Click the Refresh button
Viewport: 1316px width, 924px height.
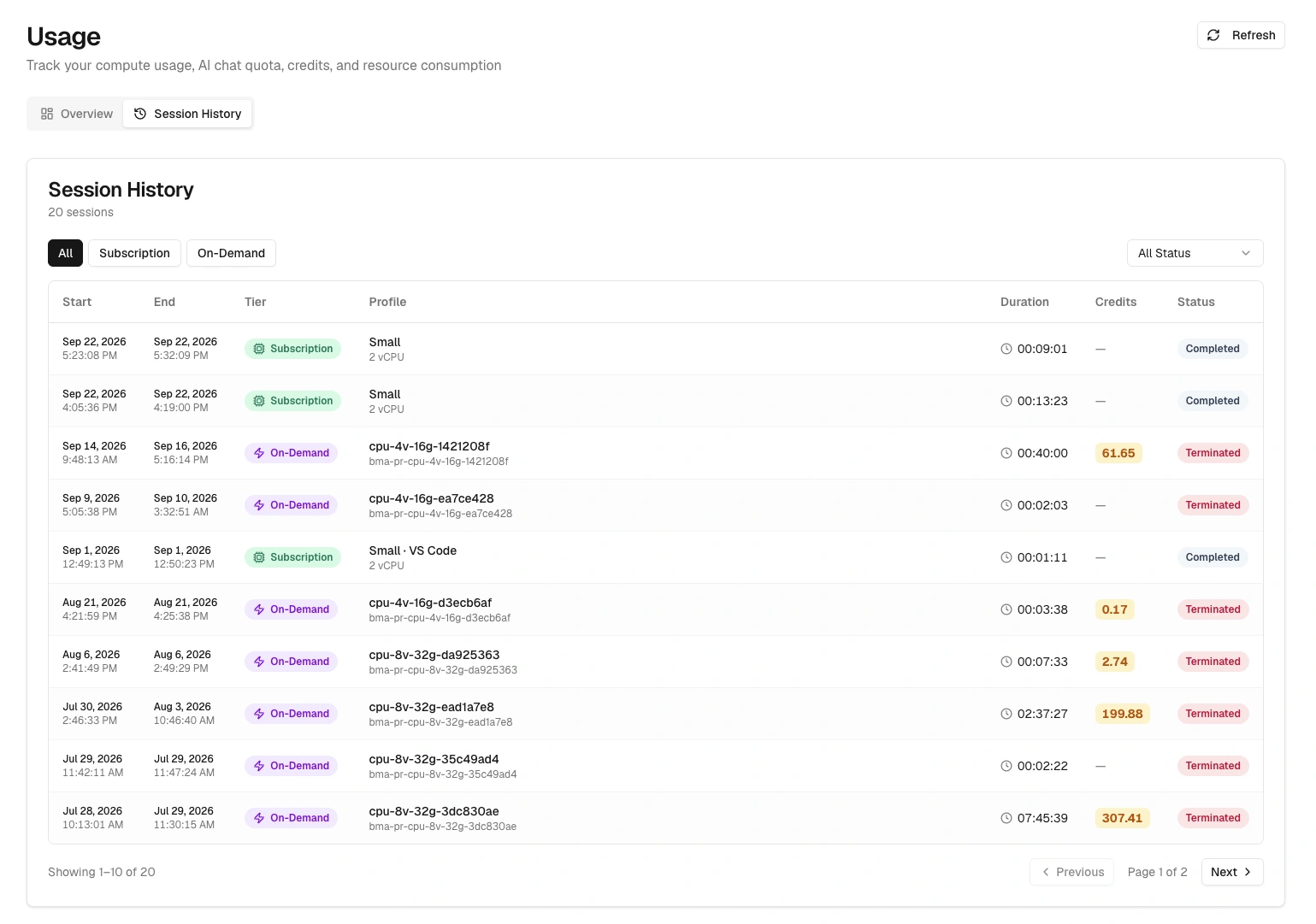1241,35
